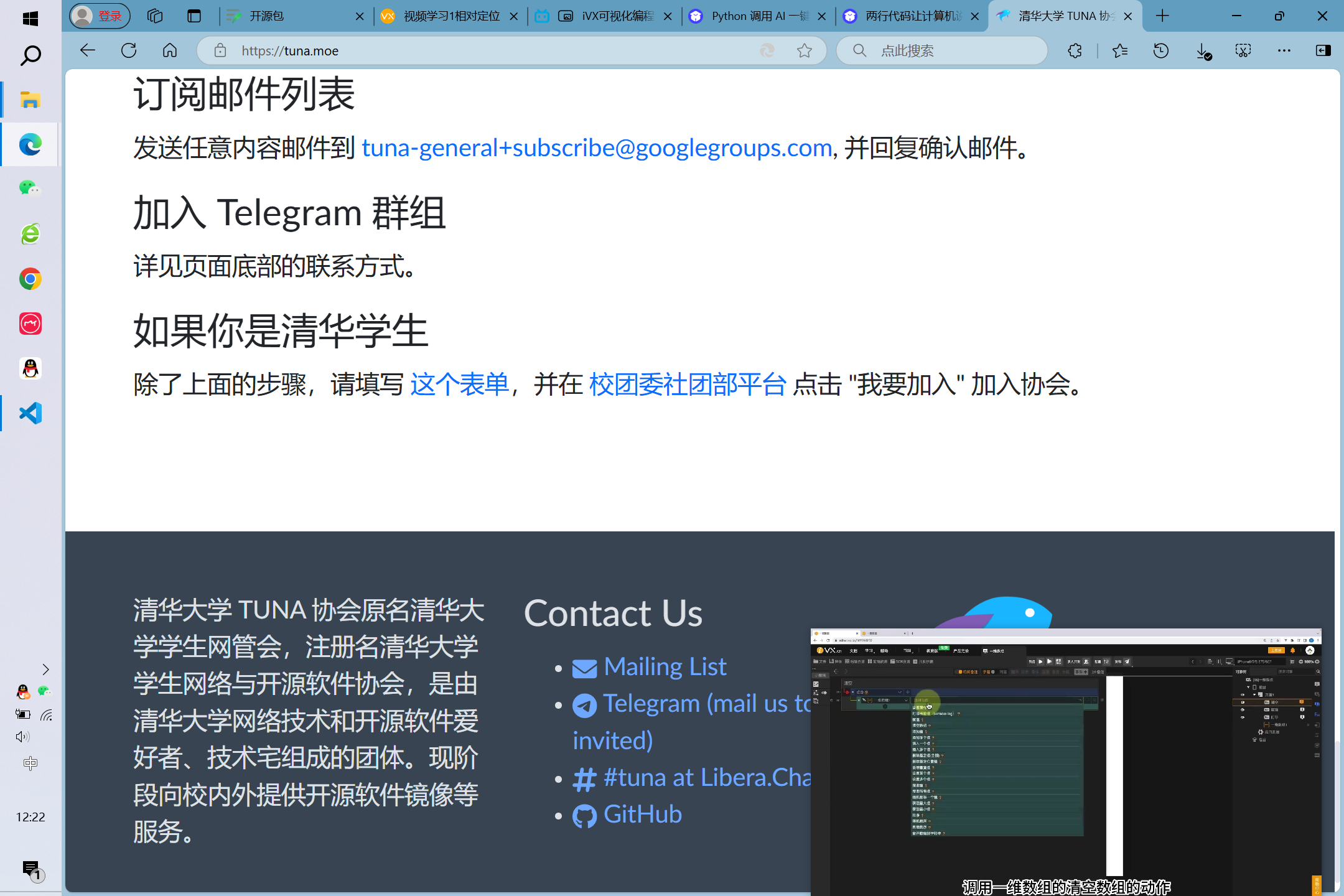Screen dimensions: 1344x896
Task: Open WeChat from the taskbar
Action: point(30,189)
